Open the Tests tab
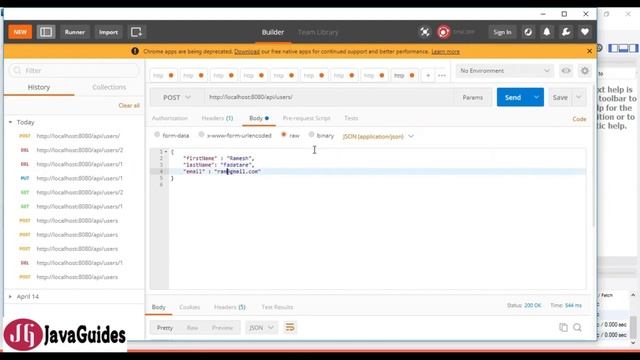This screenshot has height=360, width=640. (x=351, y=118)
